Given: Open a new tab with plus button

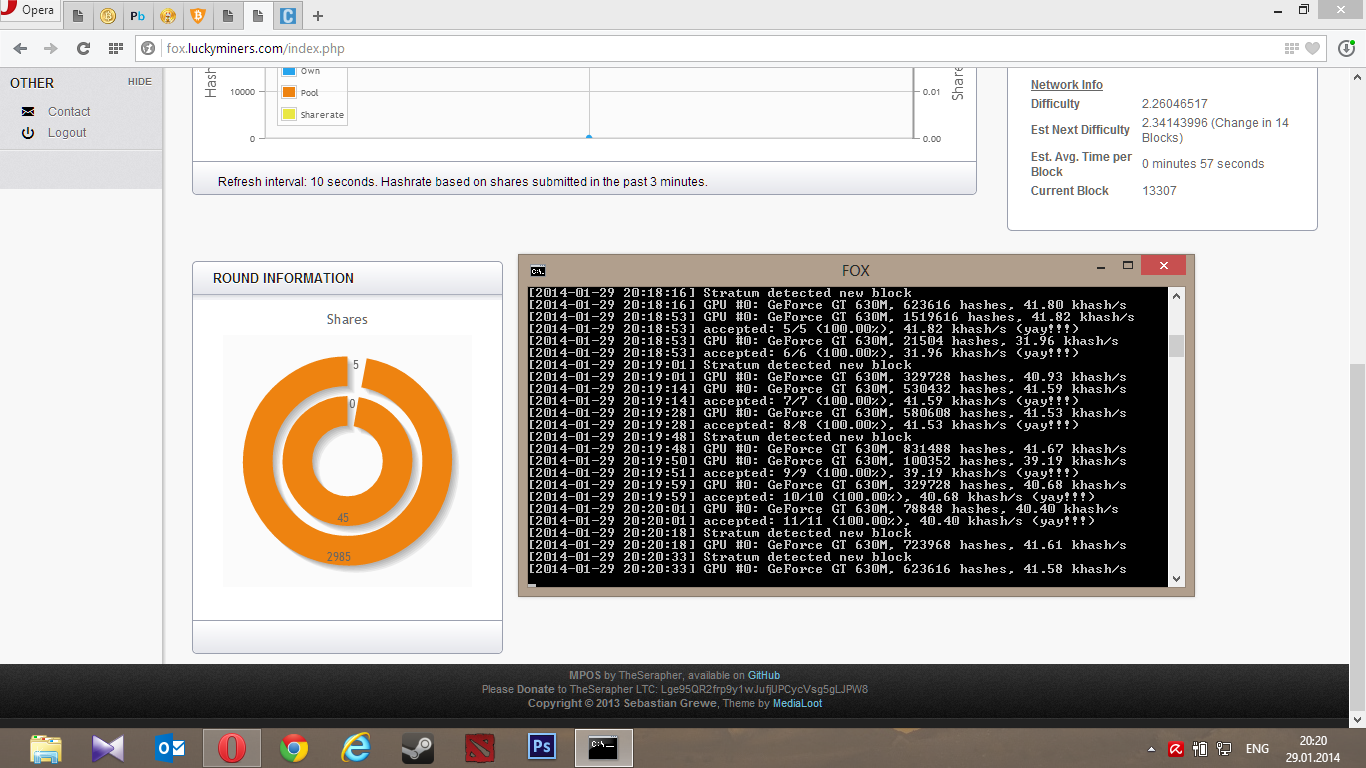Looking at the screenshot, I should (x=318, y=16).
